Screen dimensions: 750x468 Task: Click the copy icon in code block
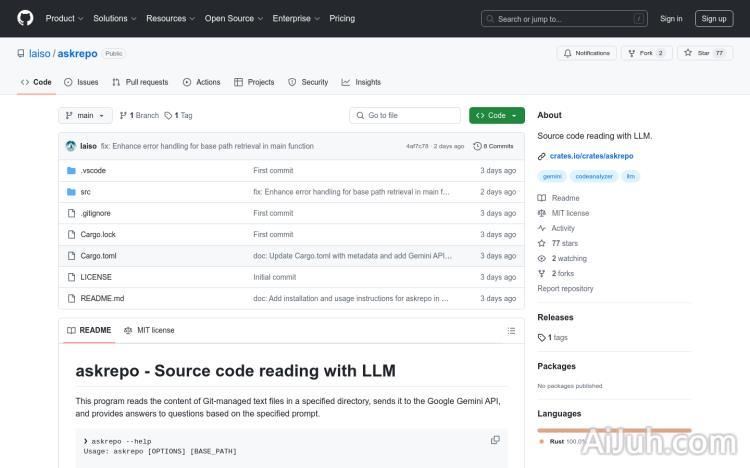(495, 440)
